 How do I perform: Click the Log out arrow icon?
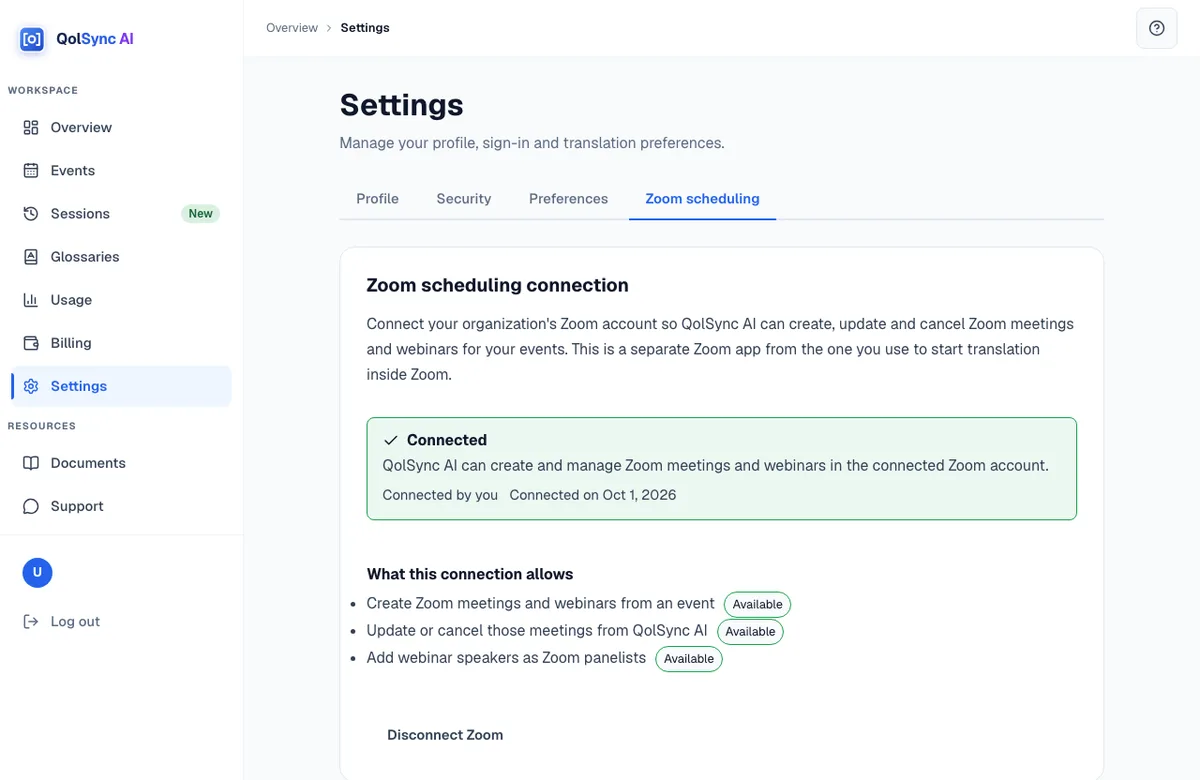pyautogui.click(x=31, y=621)
